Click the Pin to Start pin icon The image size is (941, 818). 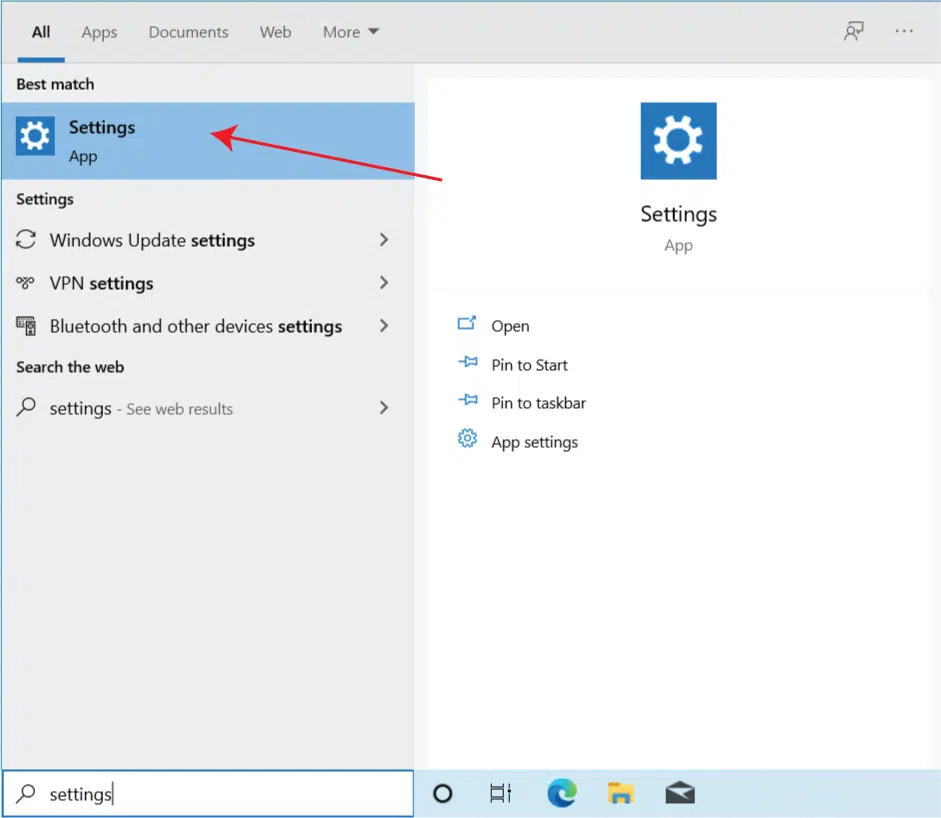point(467,362)
